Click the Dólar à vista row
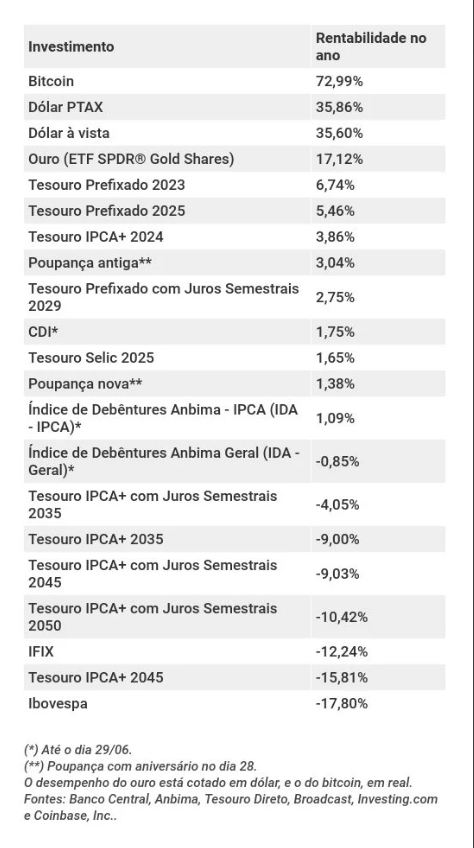The image size is (474, 848). coord(234,133)
